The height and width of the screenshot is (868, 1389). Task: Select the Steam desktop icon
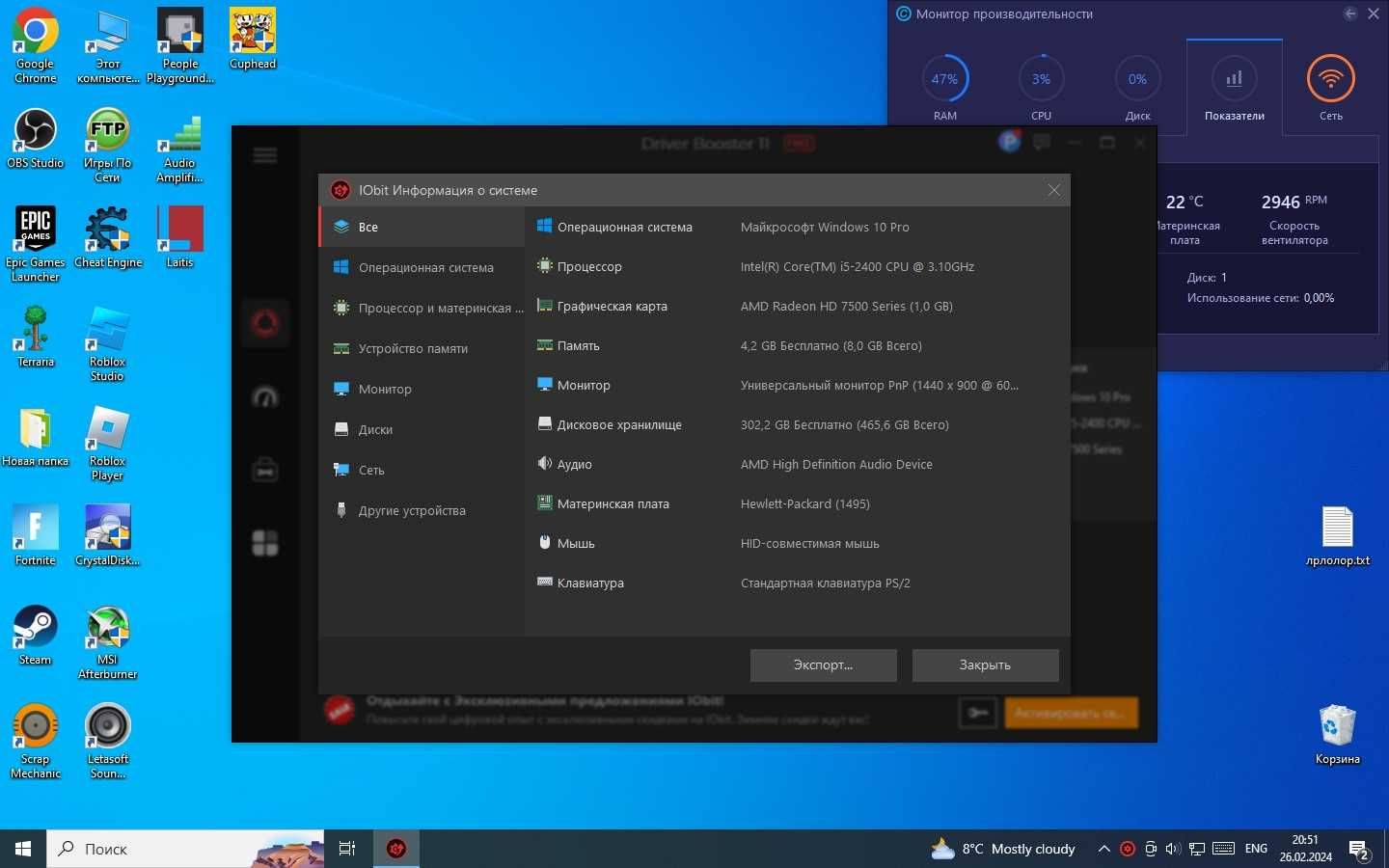click(x=36, y=635)
